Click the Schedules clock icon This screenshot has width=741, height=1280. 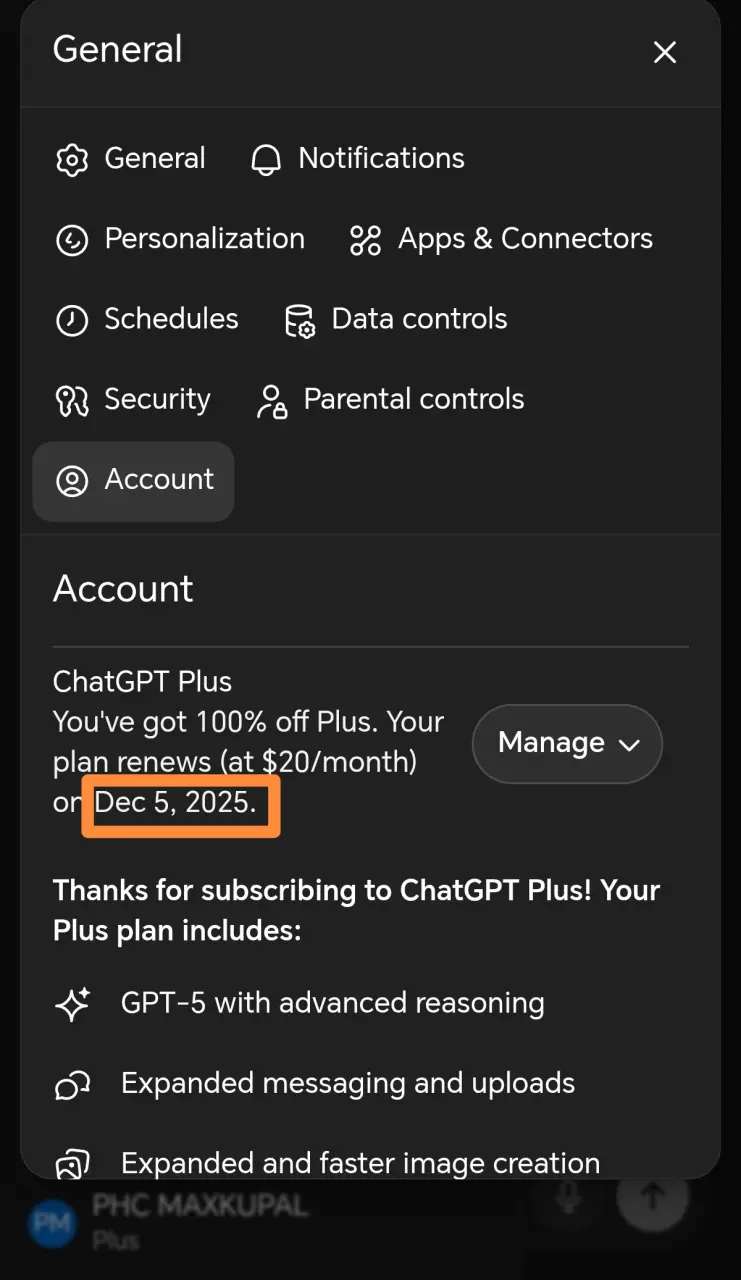point(72,320)
